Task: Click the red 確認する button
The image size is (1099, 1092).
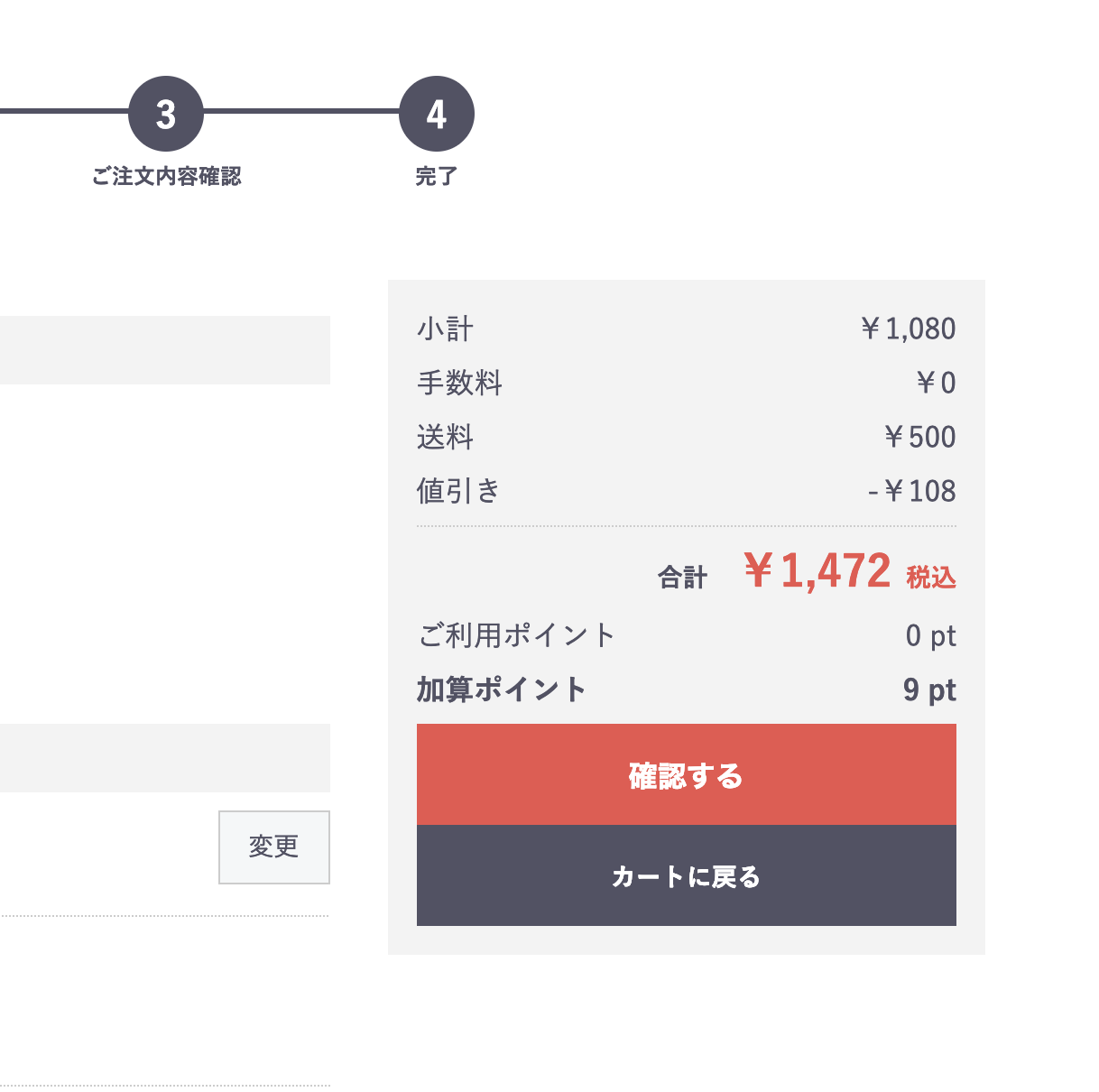Action: click(x=687, y=774)
